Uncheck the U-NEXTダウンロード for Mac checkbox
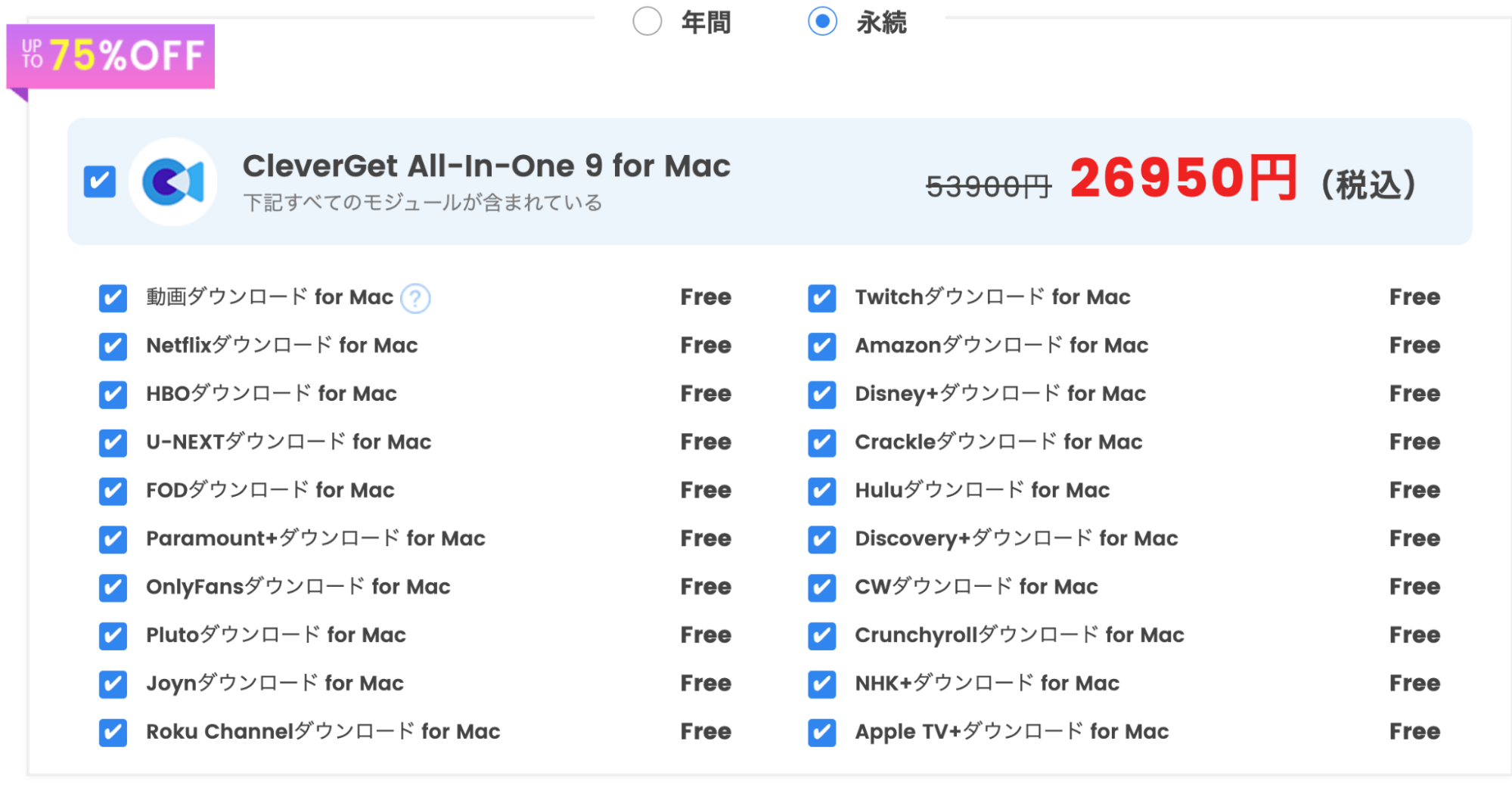This screenshot has width=1512, height=797. (113, 443)
